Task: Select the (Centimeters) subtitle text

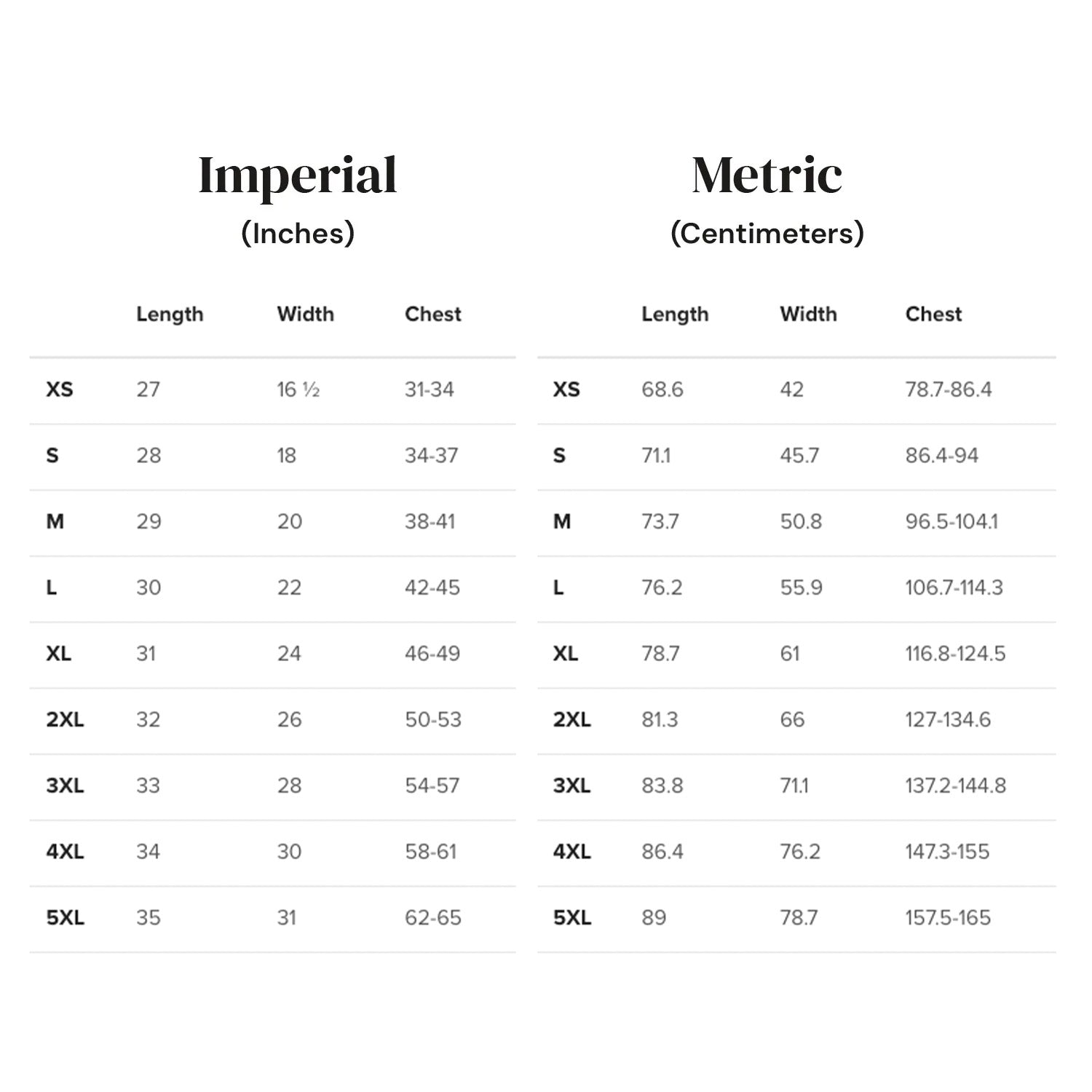Action: pyautogui.click(x=767, y=234)
